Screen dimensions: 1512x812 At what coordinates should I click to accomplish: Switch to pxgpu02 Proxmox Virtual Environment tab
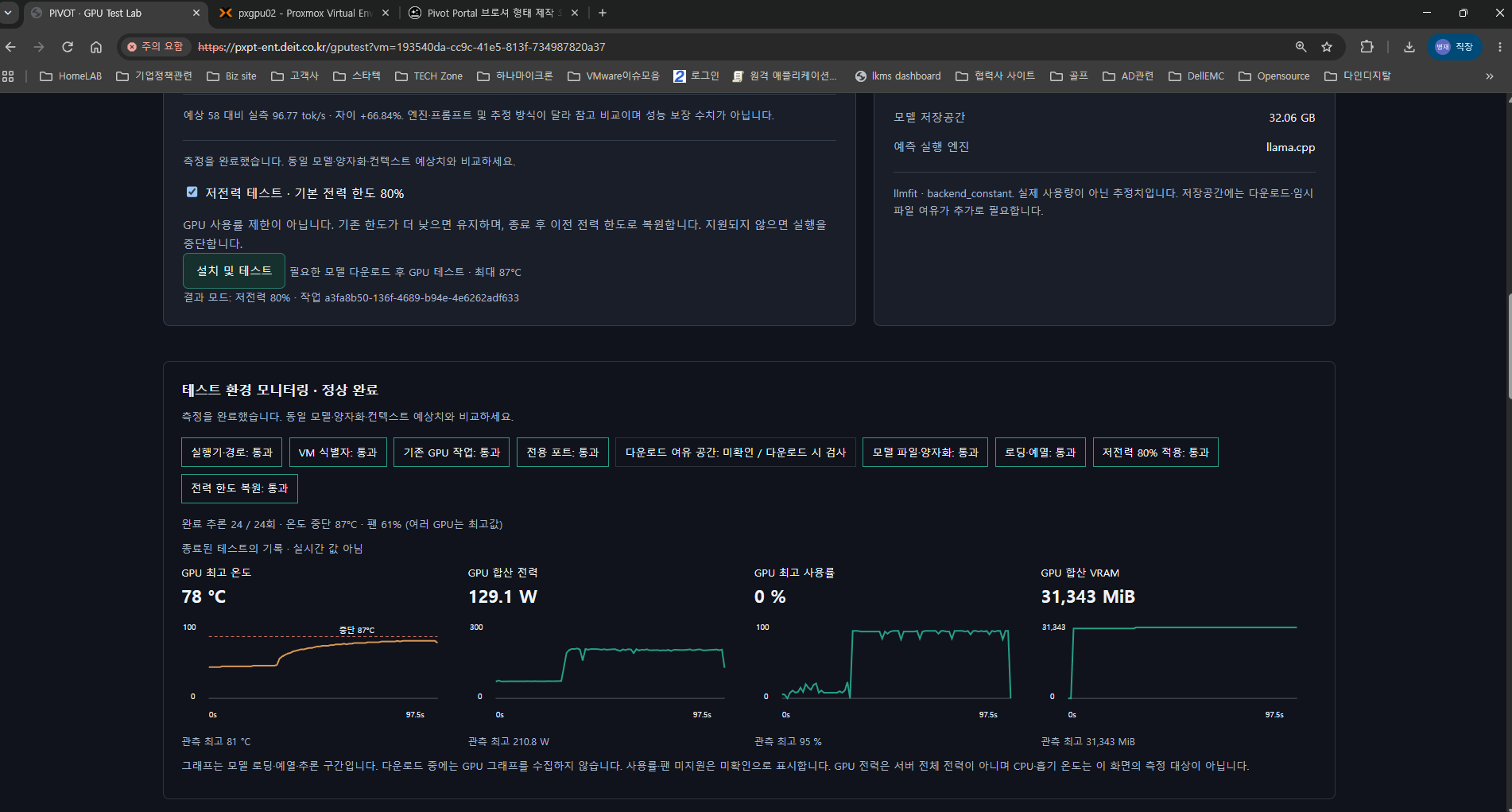[x=304, y=13]
